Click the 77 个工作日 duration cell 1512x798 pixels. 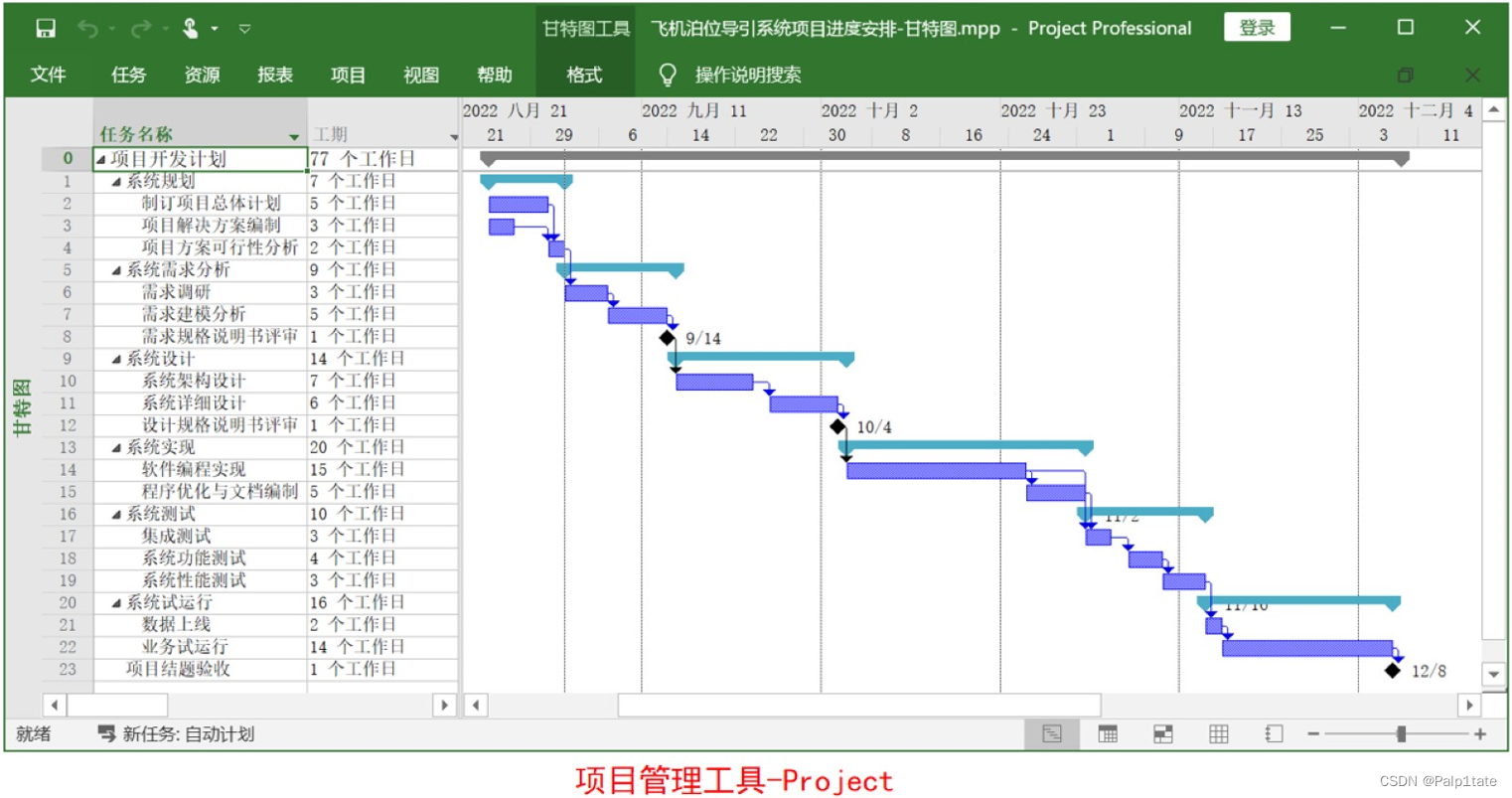coord(383,159)
